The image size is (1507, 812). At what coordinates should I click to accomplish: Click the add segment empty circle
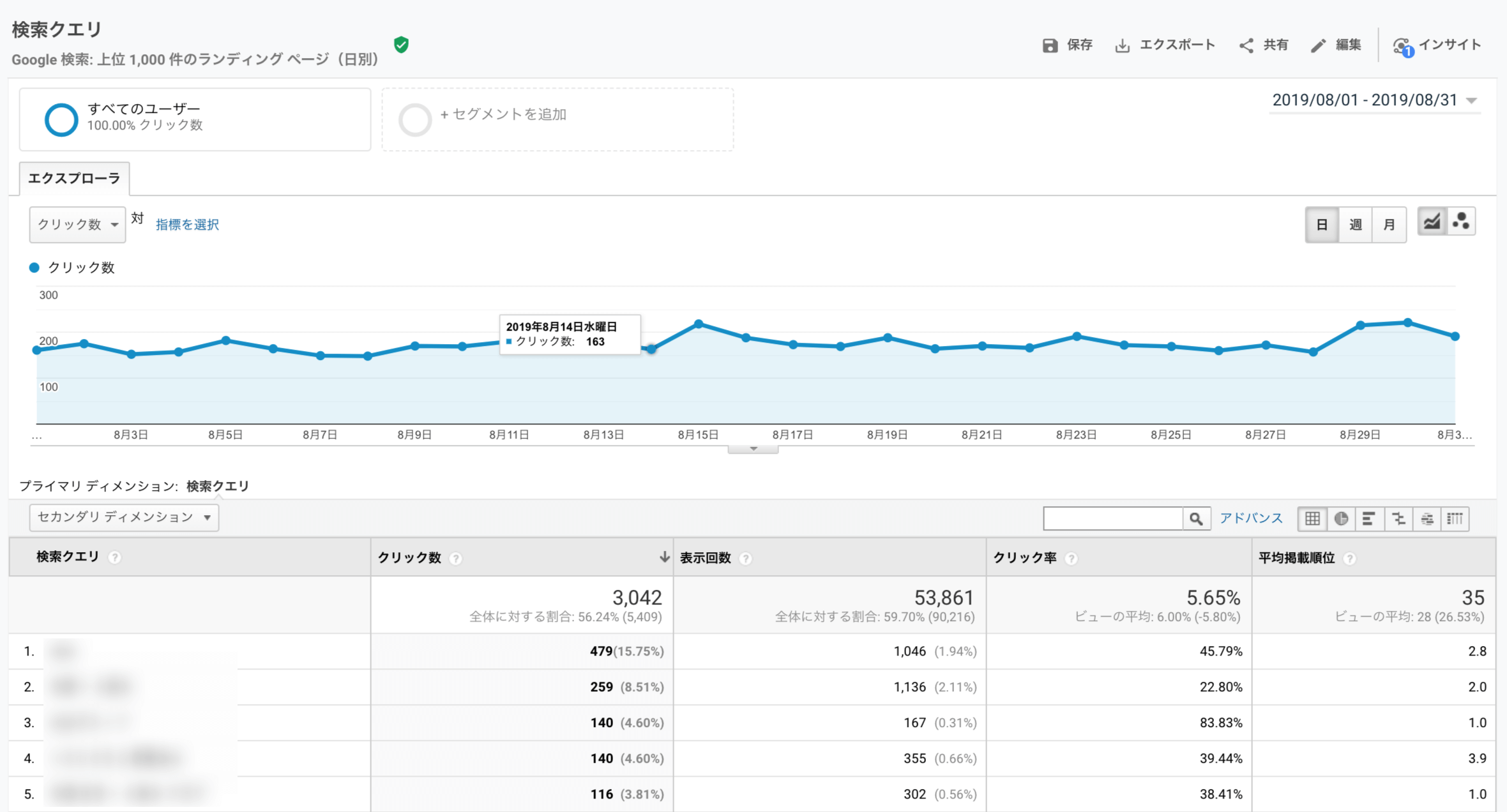pyautogui.click(x=415, y=119)
